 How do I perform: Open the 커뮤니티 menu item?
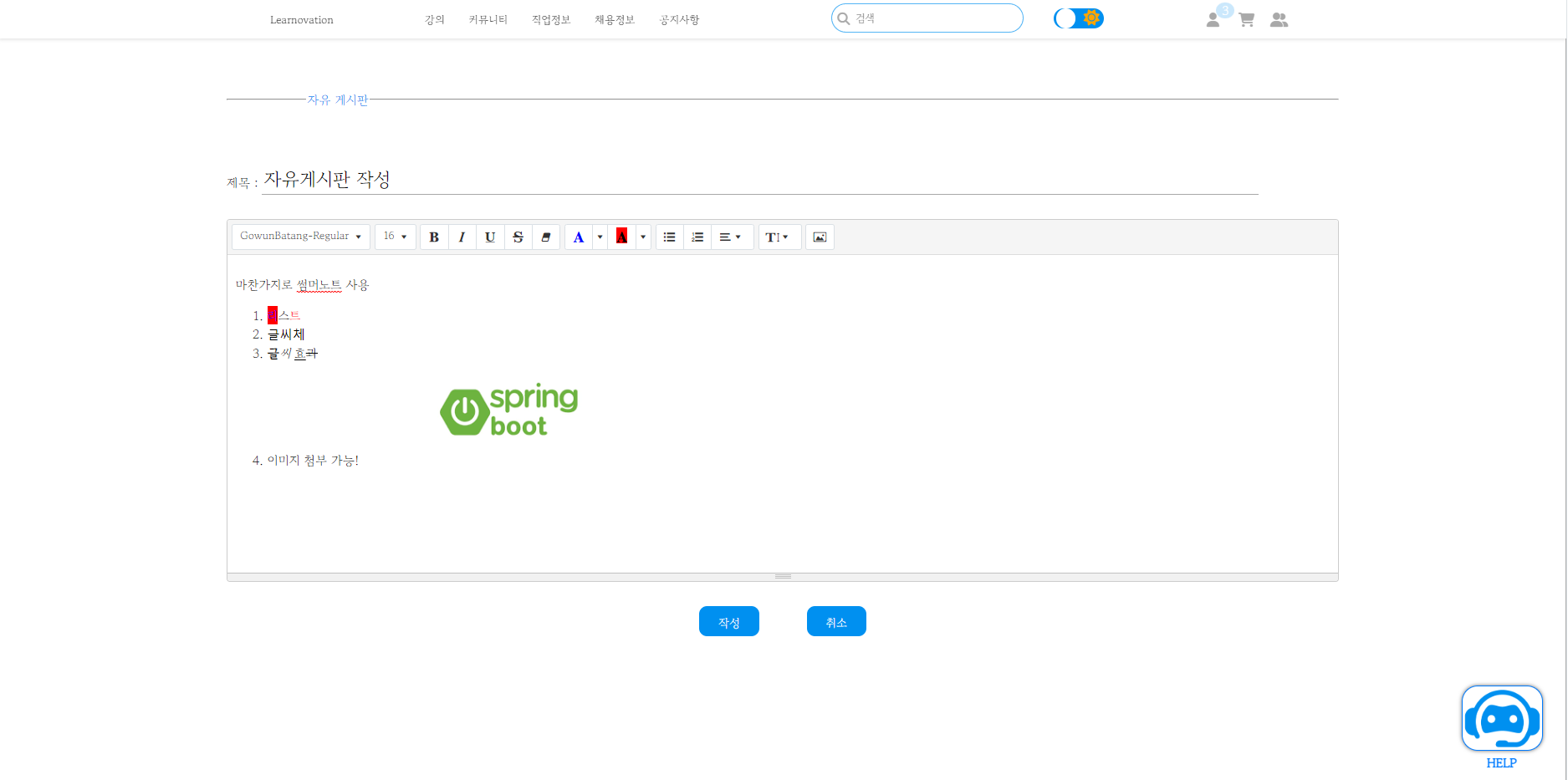488,19
